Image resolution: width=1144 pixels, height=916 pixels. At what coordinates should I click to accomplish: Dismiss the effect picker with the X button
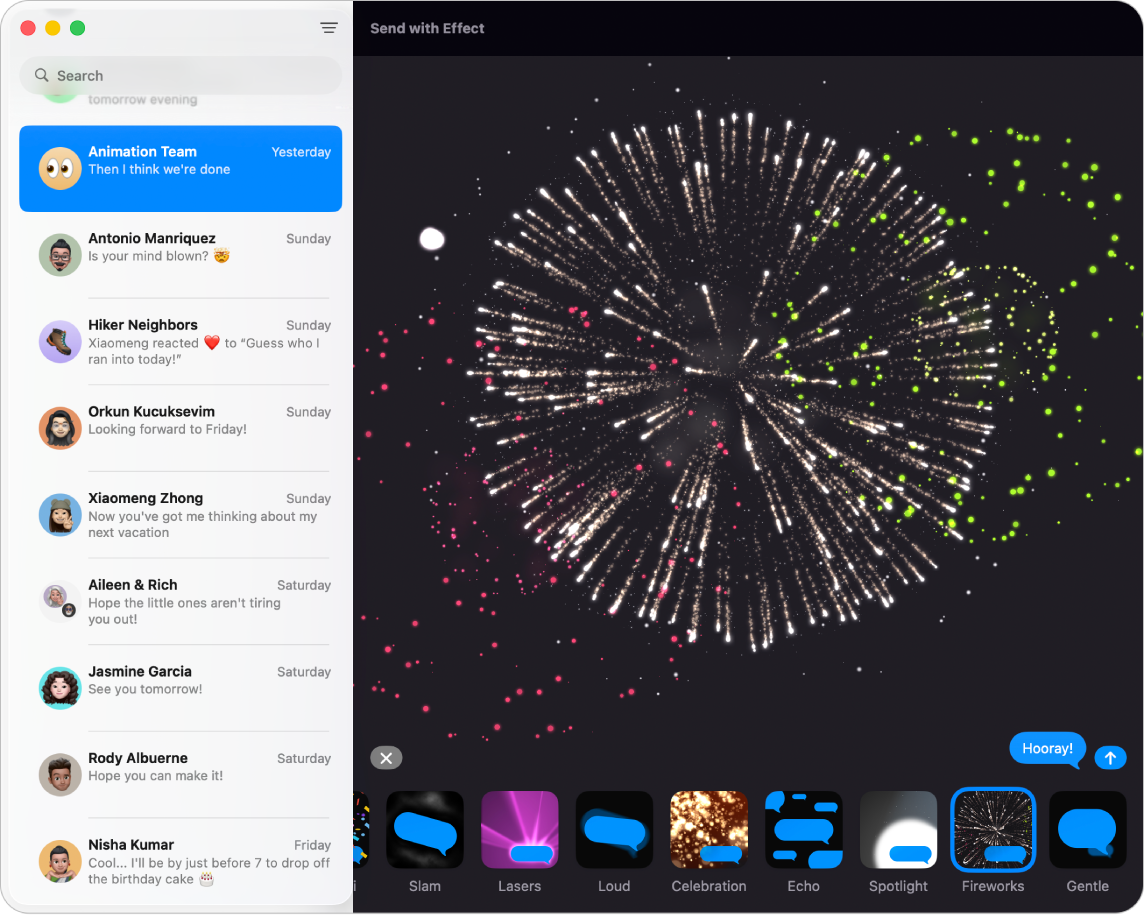[386, 757]
